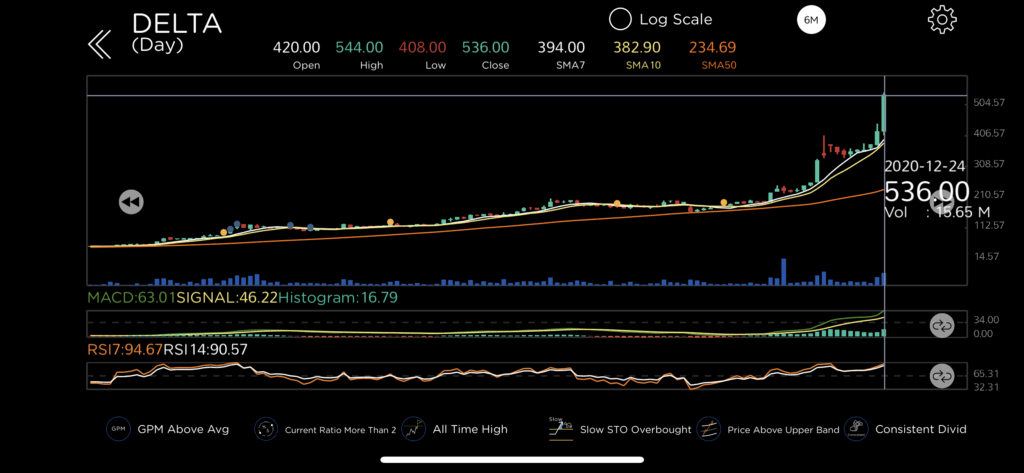
Task: Tap the GPM Above Avg icon
Action: coord(118,429)
